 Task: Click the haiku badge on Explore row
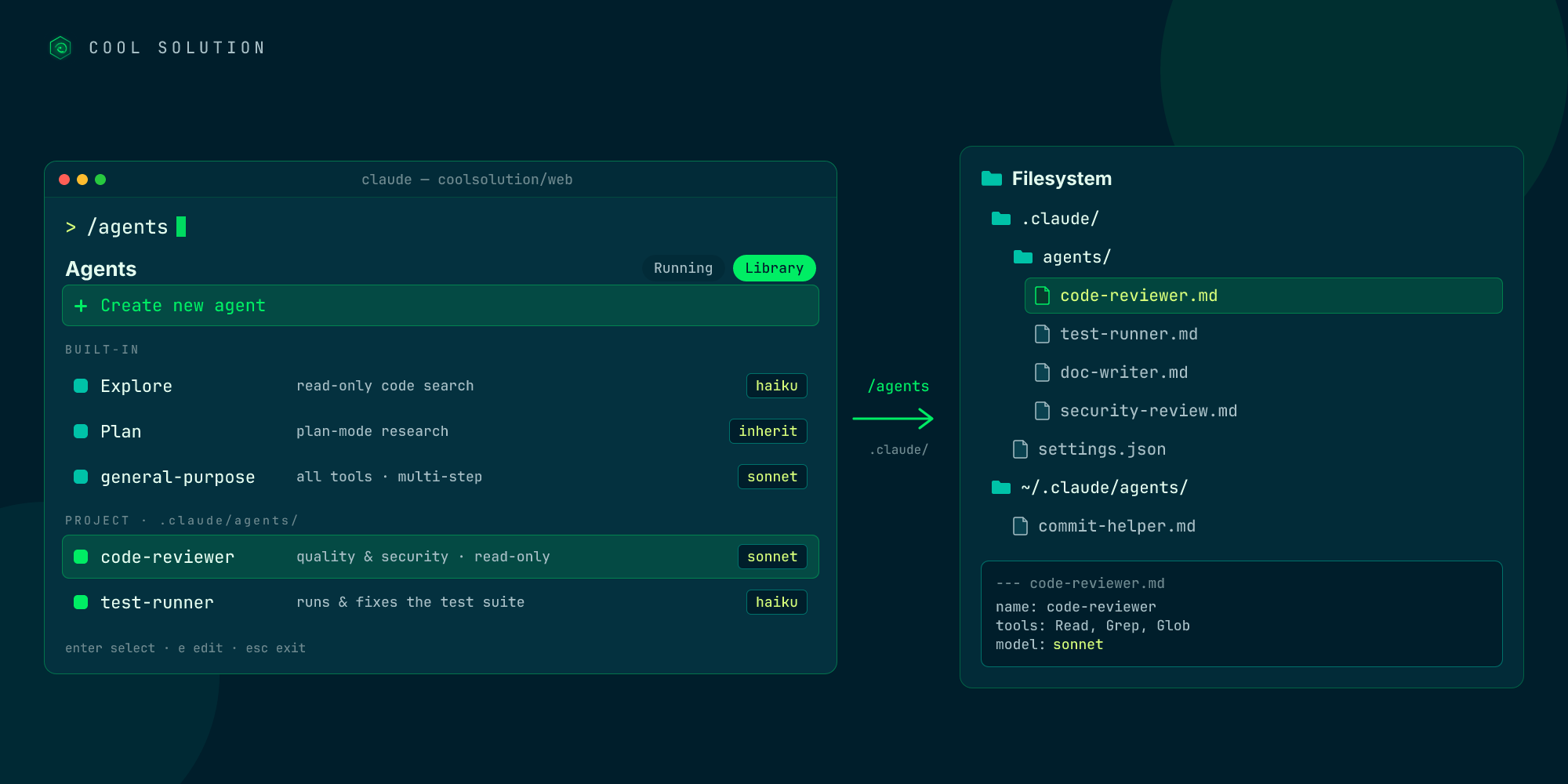pos(777,386)
